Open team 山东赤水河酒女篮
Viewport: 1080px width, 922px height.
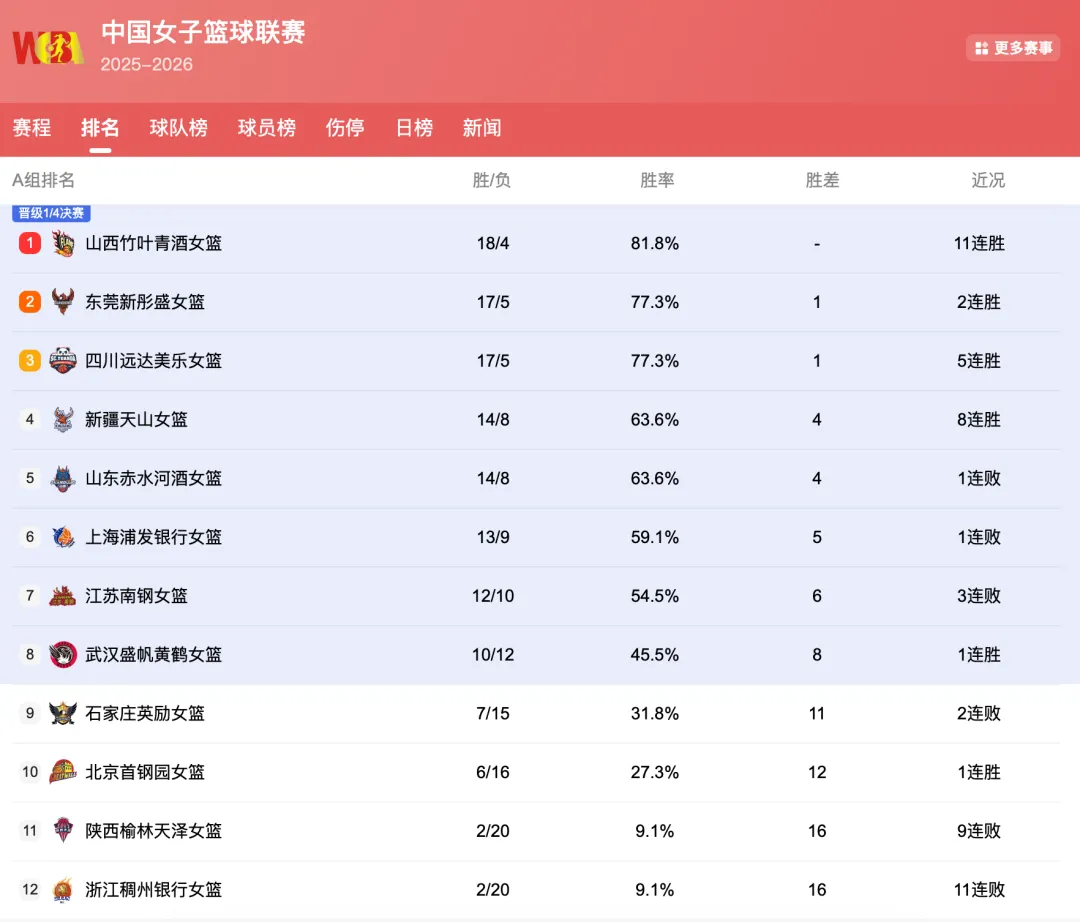pos(154,478)
